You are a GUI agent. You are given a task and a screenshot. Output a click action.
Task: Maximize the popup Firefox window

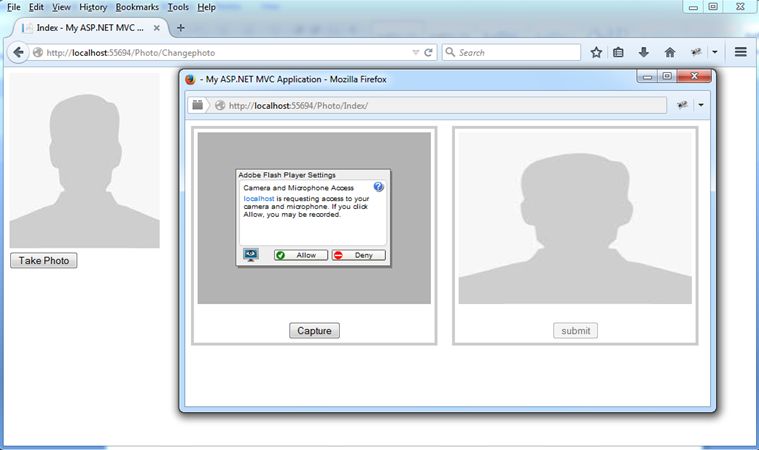(667, 76)
